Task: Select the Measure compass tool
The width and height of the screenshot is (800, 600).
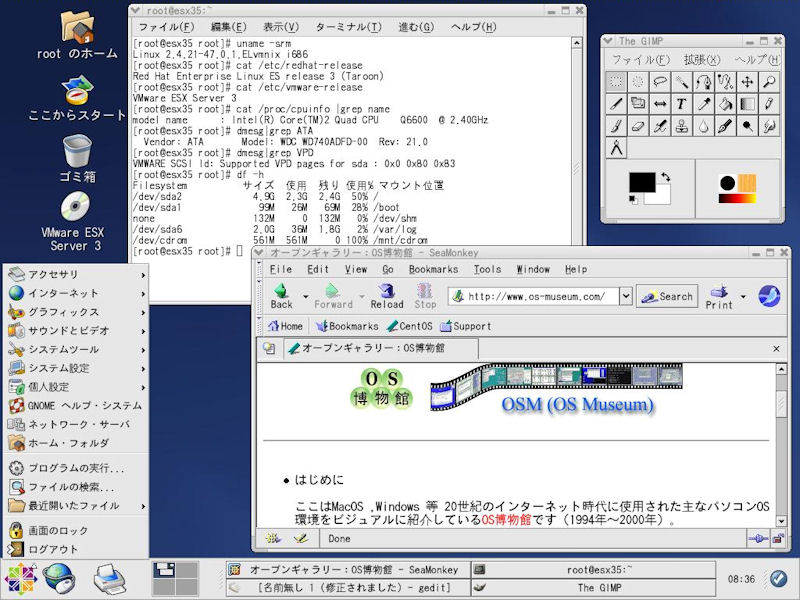Action: click(616, 148)
